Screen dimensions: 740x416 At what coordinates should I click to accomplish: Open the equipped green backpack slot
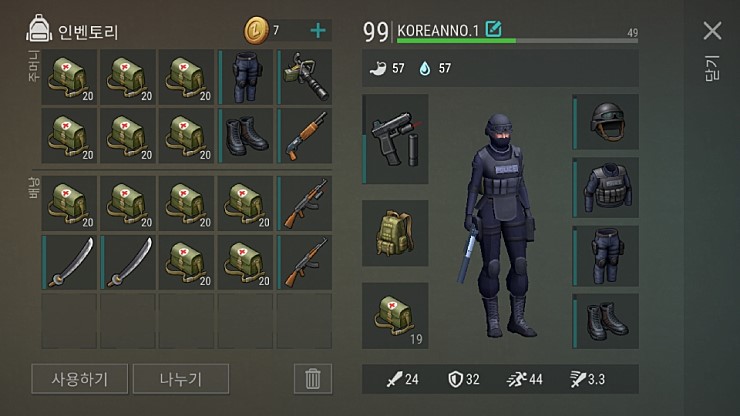click(395, 233)
